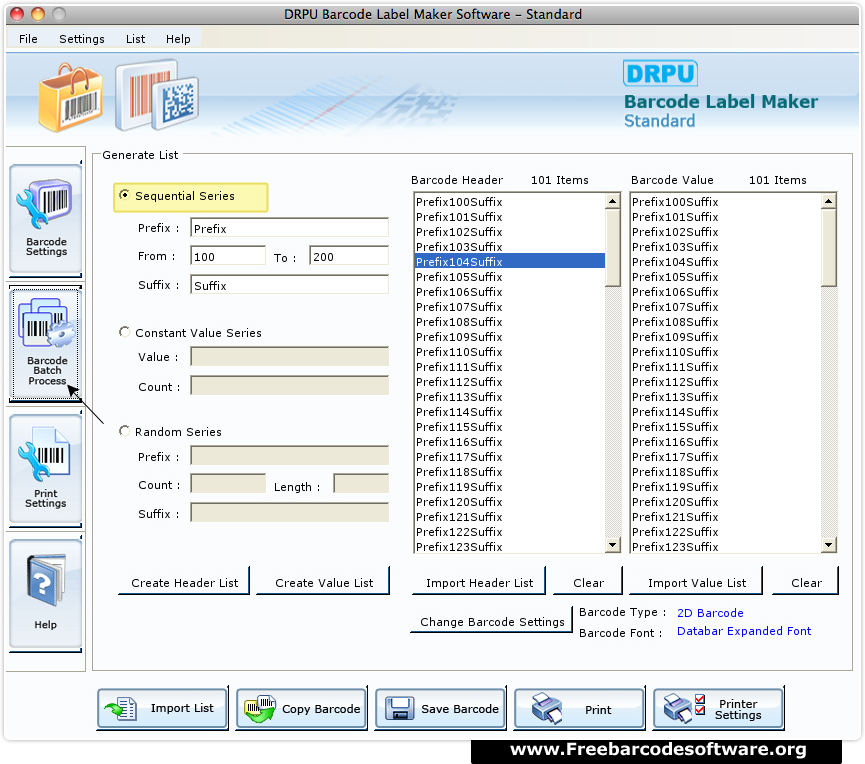Image resolution: width=865 pixels, height=764 pixels.
Task: Click the Barcode Header list scroll-up arrow
Action: click(613, 201)
